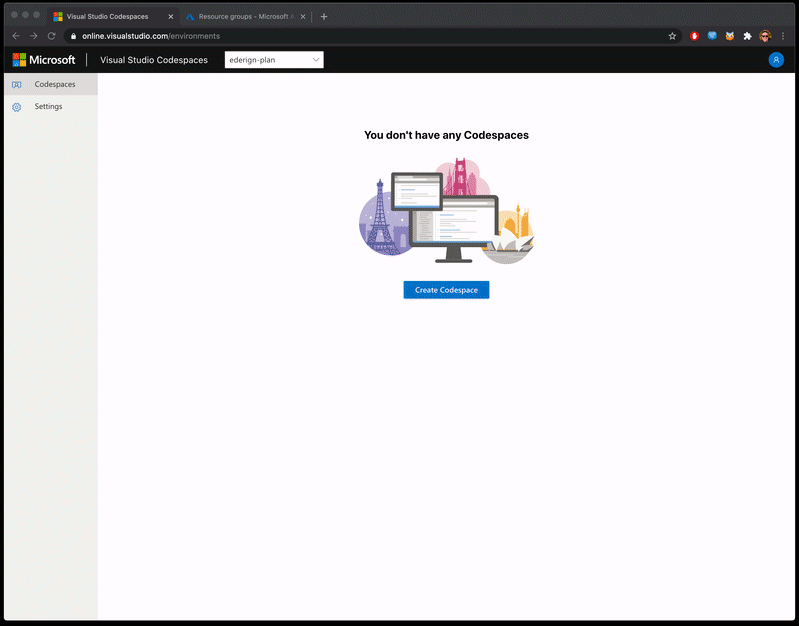The height and width of the screenshot is (626, 799).
Task: Close the Visual Studio Codespaces tab
Action: tap(169, 17)
